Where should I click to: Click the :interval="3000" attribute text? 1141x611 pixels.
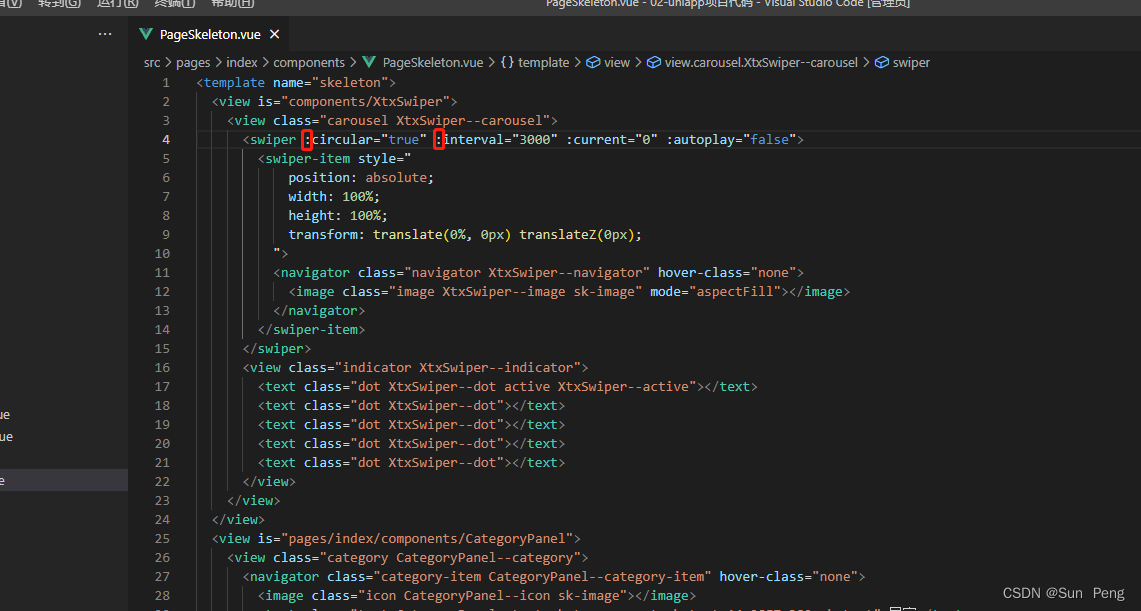pos(496,140)
